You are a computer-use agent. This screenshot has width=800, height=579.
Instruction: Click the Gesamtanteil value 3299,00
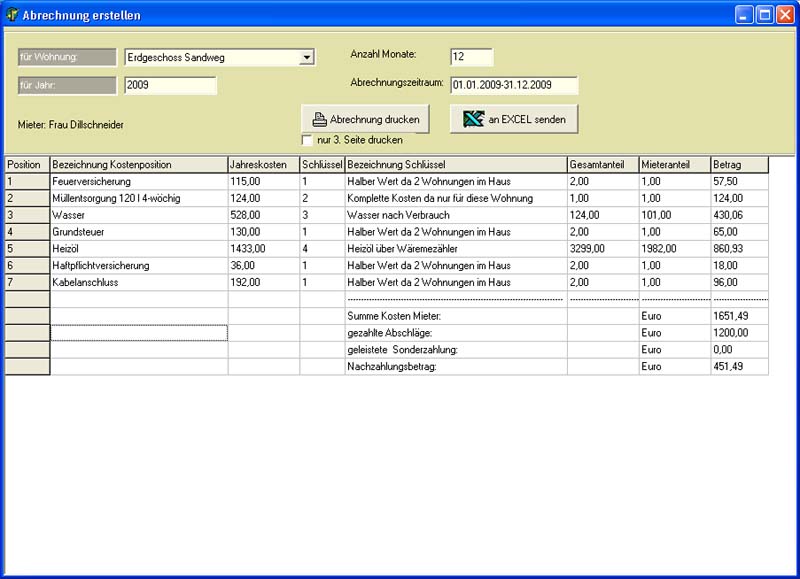point(603,249)
